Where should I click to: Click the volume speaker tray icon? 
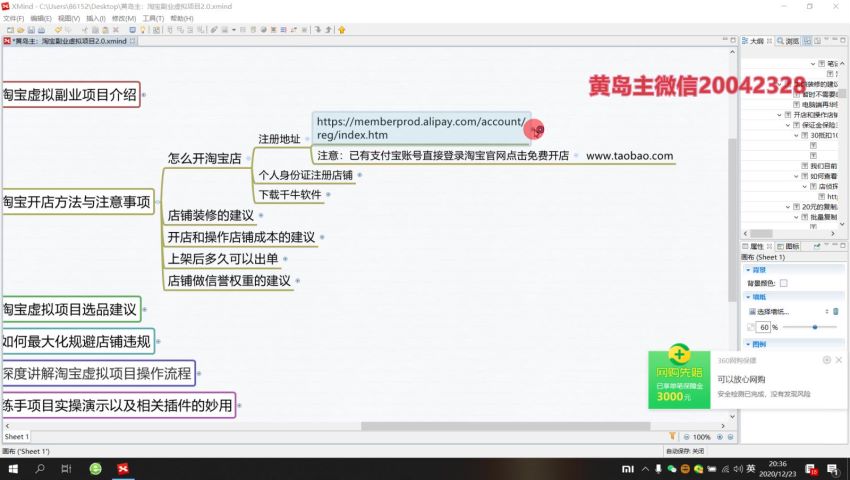click(x=738, y=469)
